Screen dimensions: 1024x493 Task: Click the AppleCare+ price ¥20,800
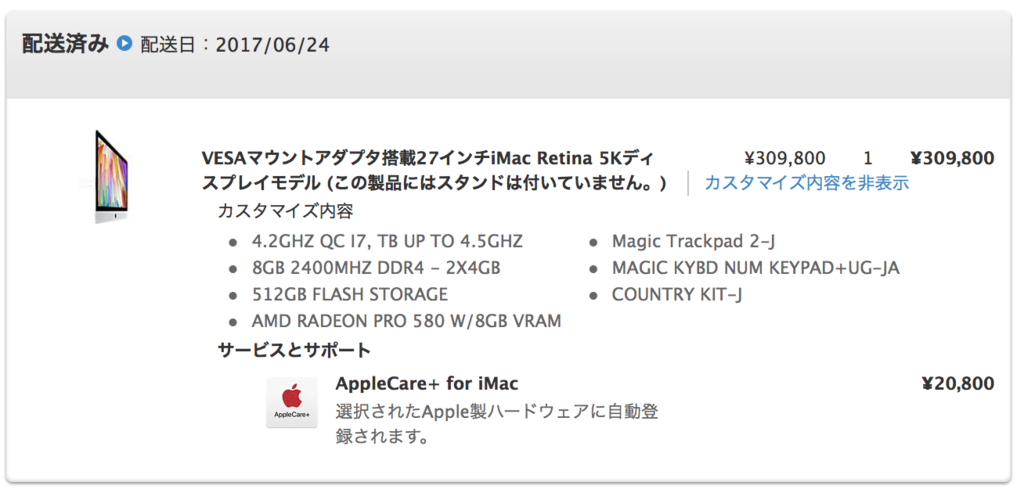[957, 383]
